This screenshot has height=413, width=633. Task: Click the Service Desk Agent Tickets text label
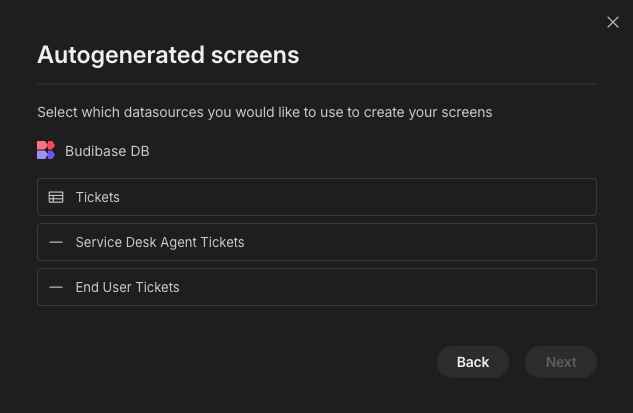[x=160, y=242]
